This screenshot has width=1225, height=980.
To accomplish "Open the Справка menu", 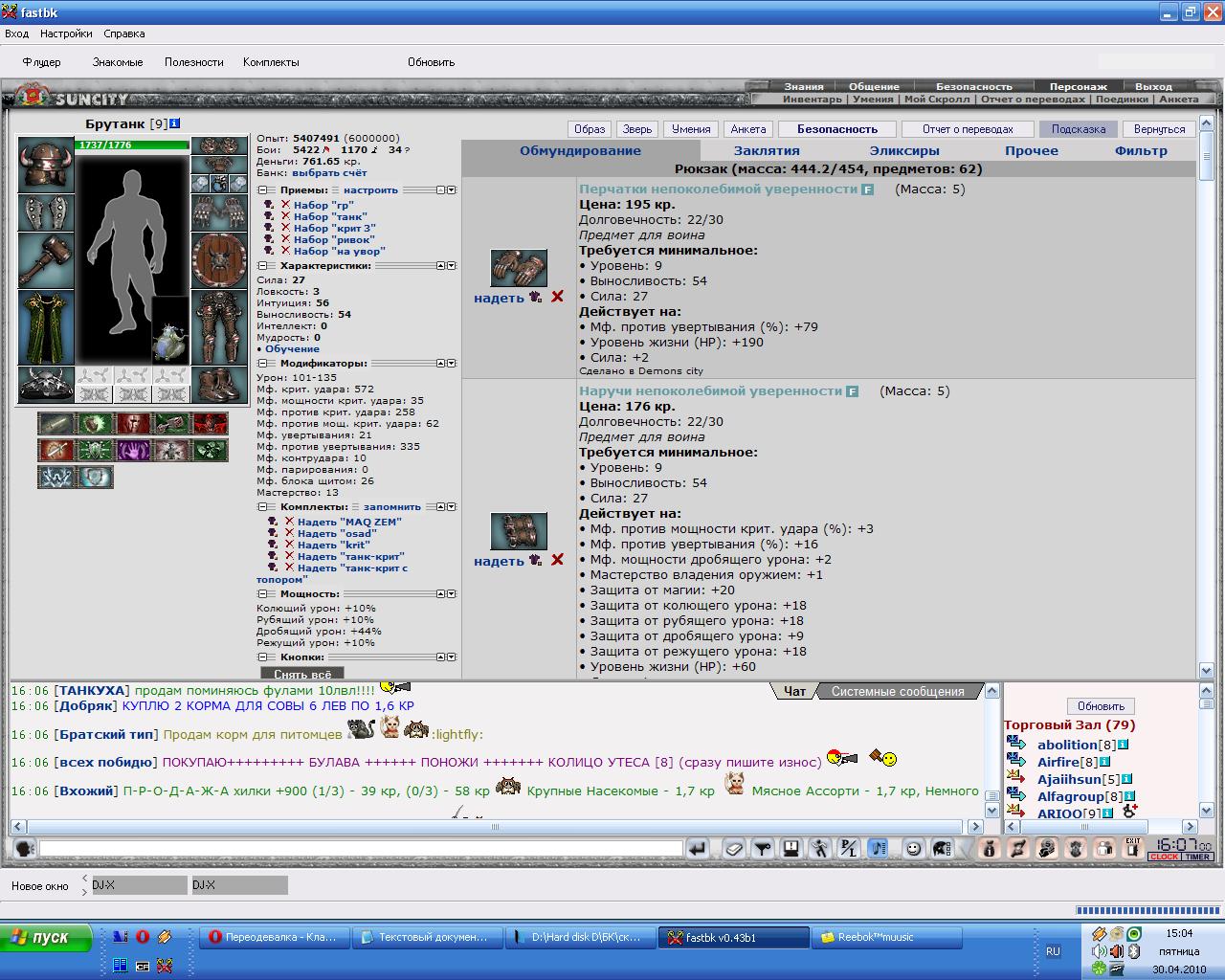I will 124,33.
